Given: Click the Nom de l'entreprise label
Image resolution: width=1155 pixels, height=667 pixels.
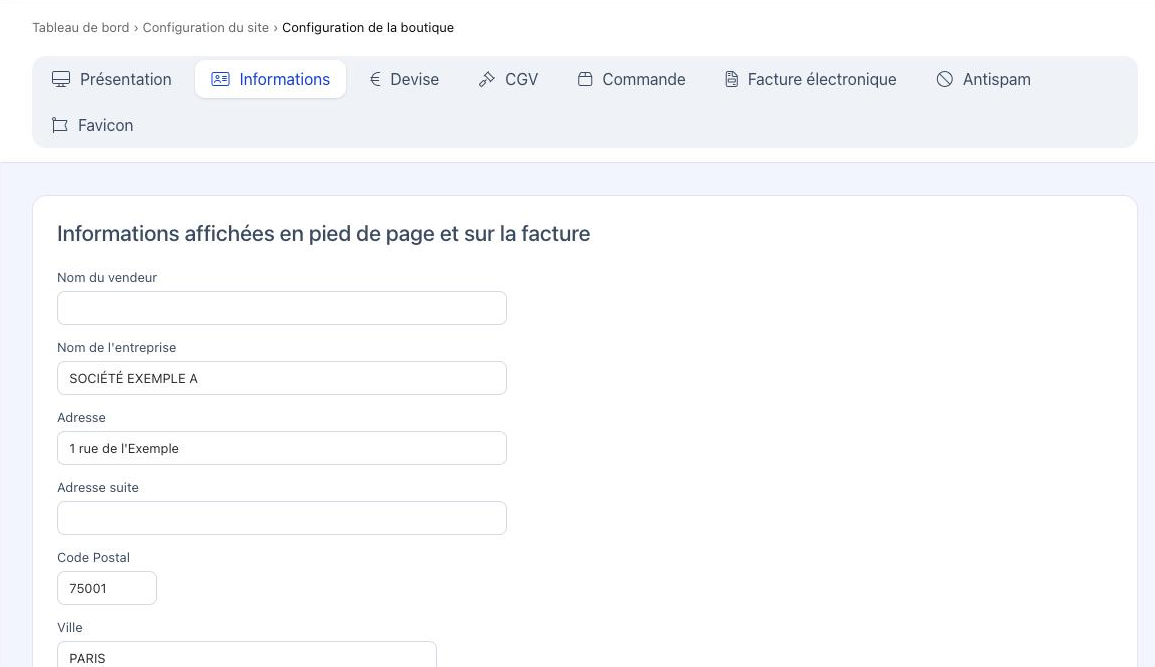Looking at the screenshot, I should point(116,347).
